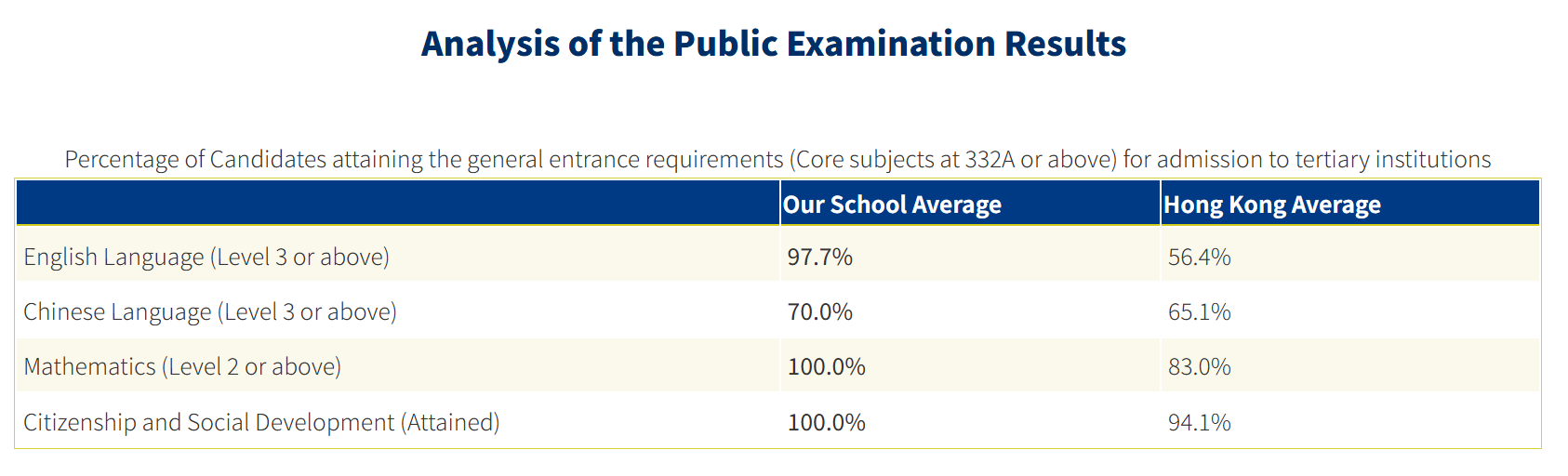Select the Chinese Language (Level 3 or above) row label
This screenshot has width=1568, height=476.
pyautogui.click(x=210, y=311)
